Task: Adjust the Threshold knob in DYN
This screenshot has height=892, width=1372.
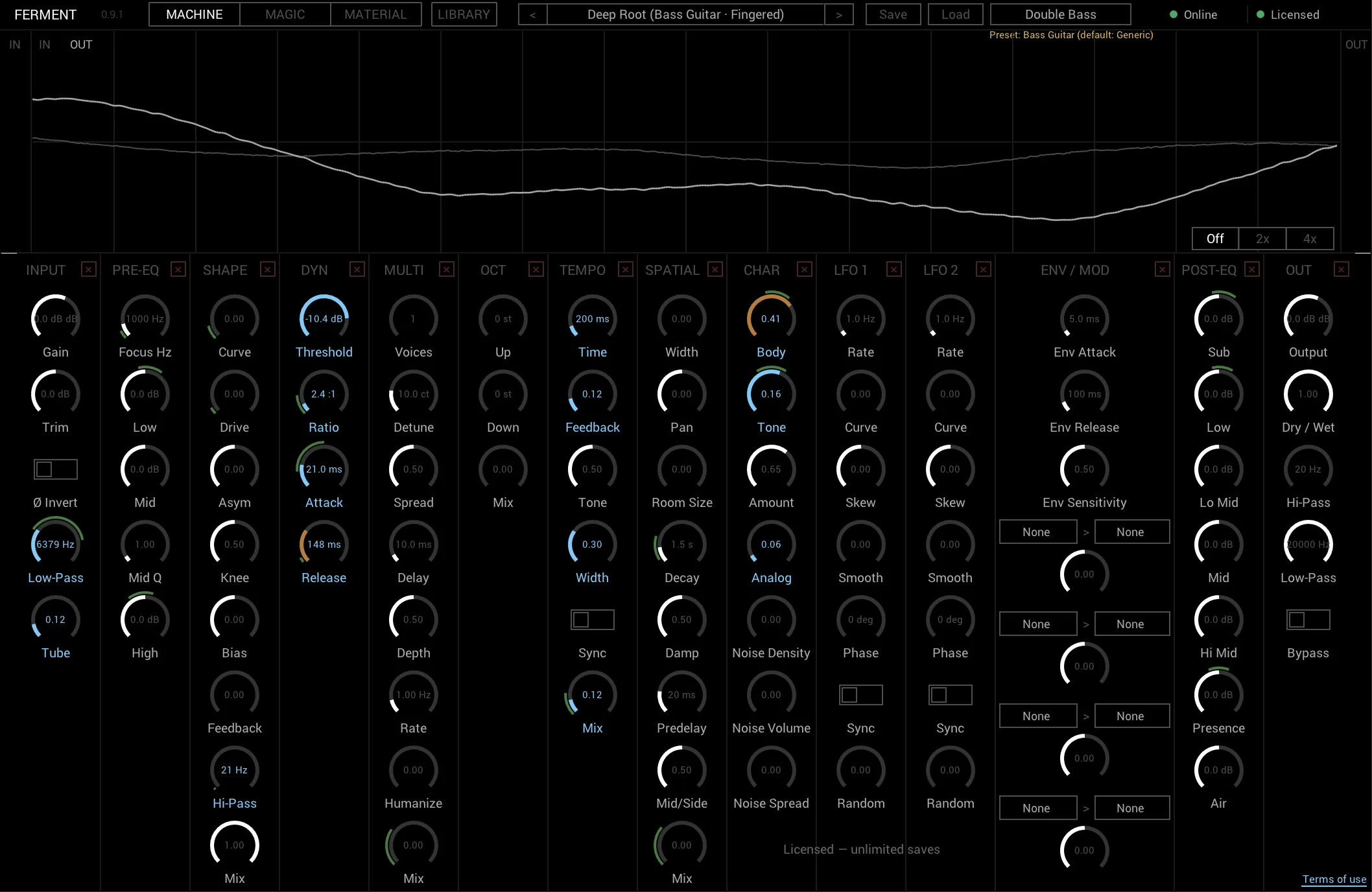Action: [x=324, y=318]
